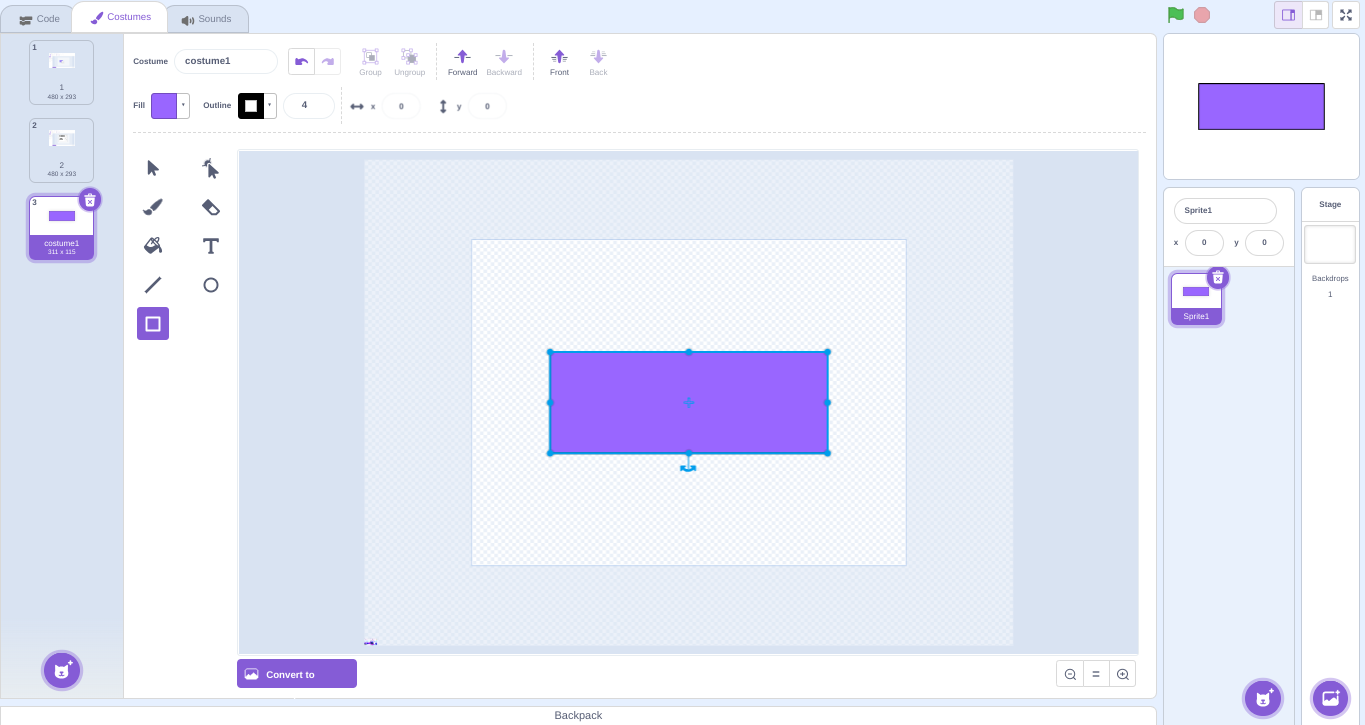Image resolution: width=1365 pixels, height=725 pixels.
Task: Enter full screen stage mode
Action: coord(1345,15)
